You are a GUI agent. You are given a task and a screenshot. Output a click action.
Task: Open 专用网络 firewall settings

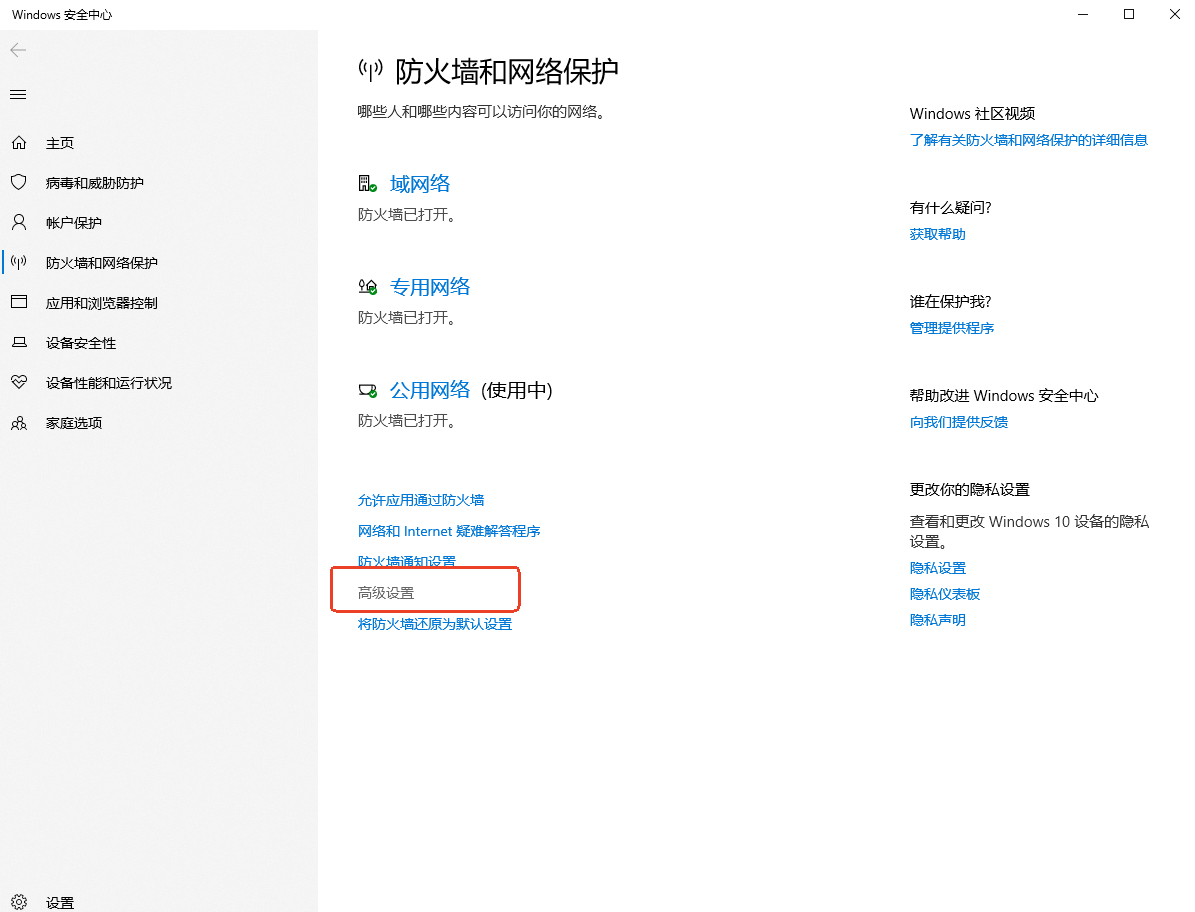pyautogui.click(x=430, y=286)
